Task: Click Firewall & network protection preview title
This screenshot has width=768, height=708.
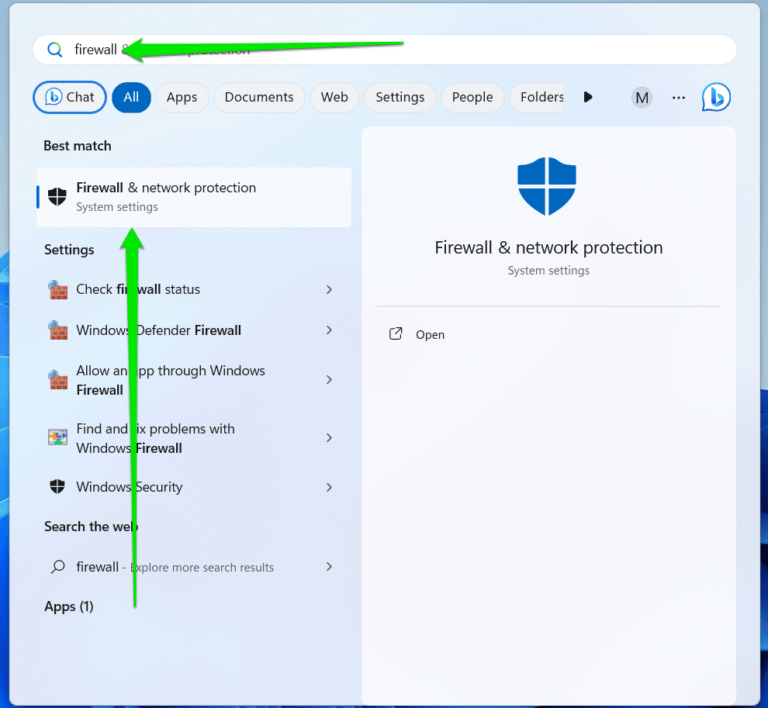Action: point(549,248)
